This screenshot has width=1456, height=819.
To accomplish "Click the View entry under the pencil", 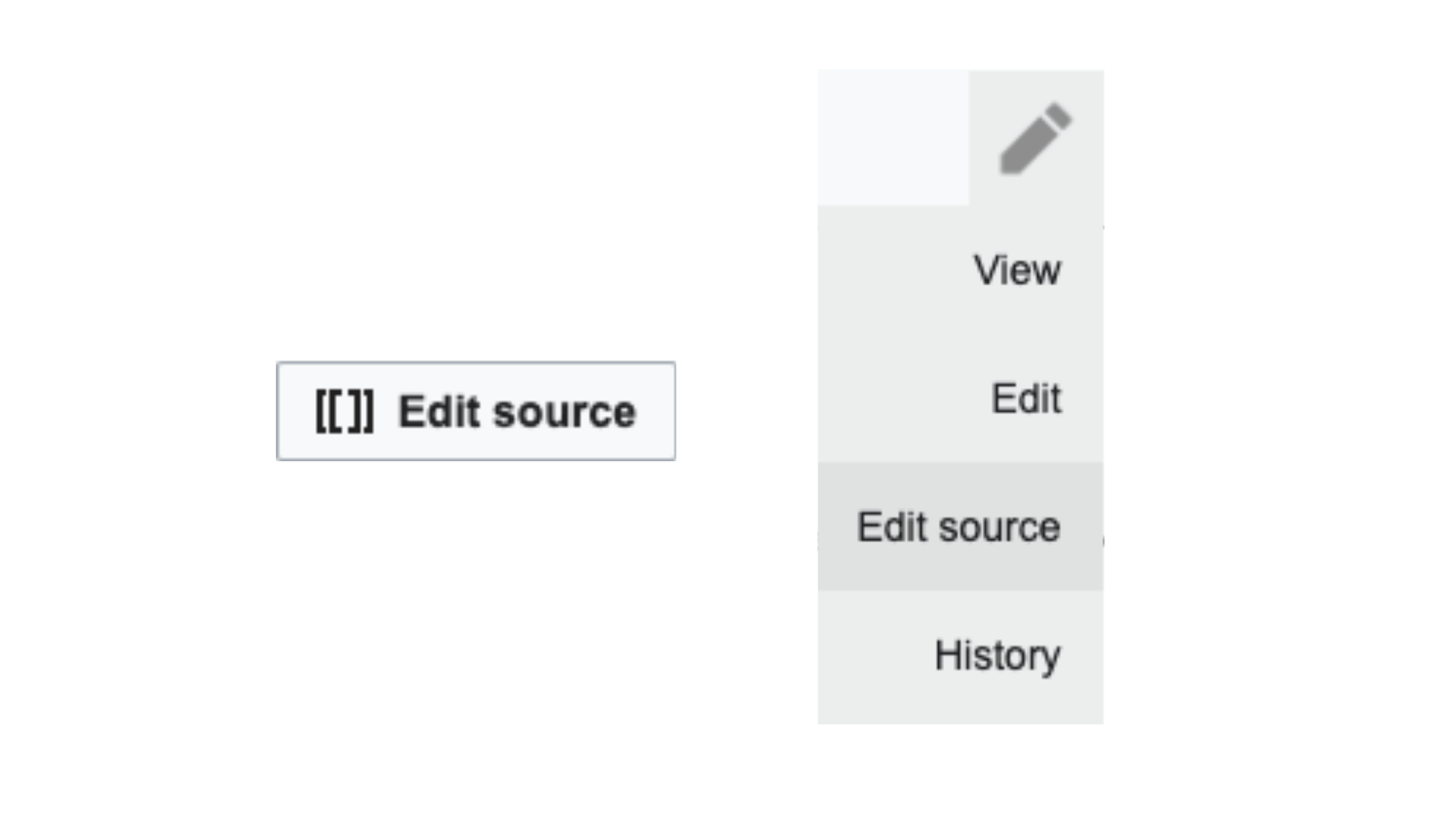I will [1017, 270].
